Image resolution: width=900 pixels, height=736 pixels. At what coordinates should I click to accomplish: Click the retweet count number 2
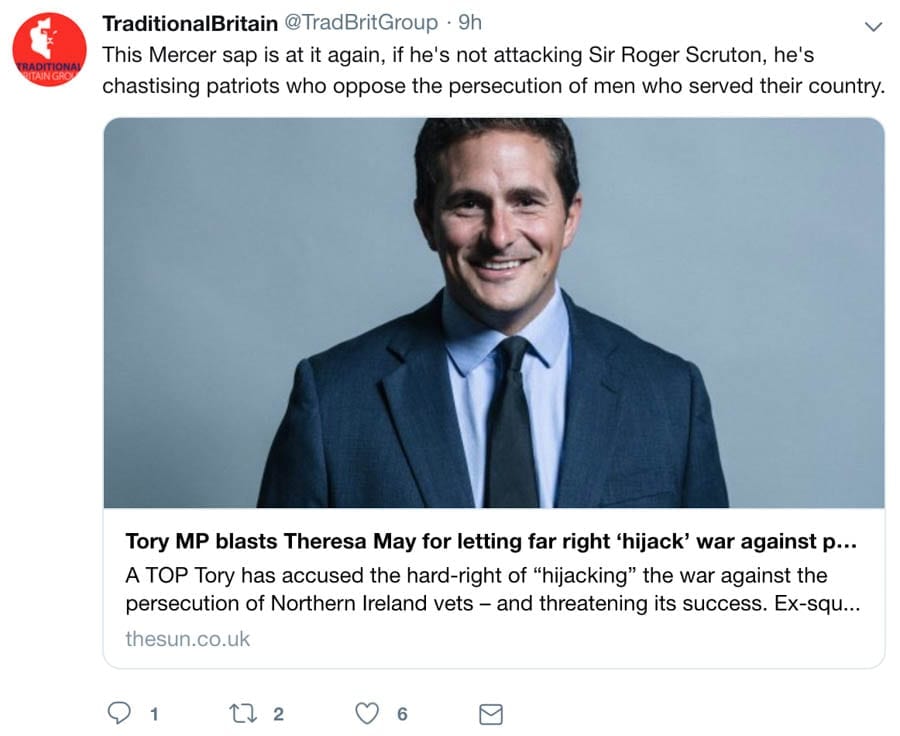[278, 714]
